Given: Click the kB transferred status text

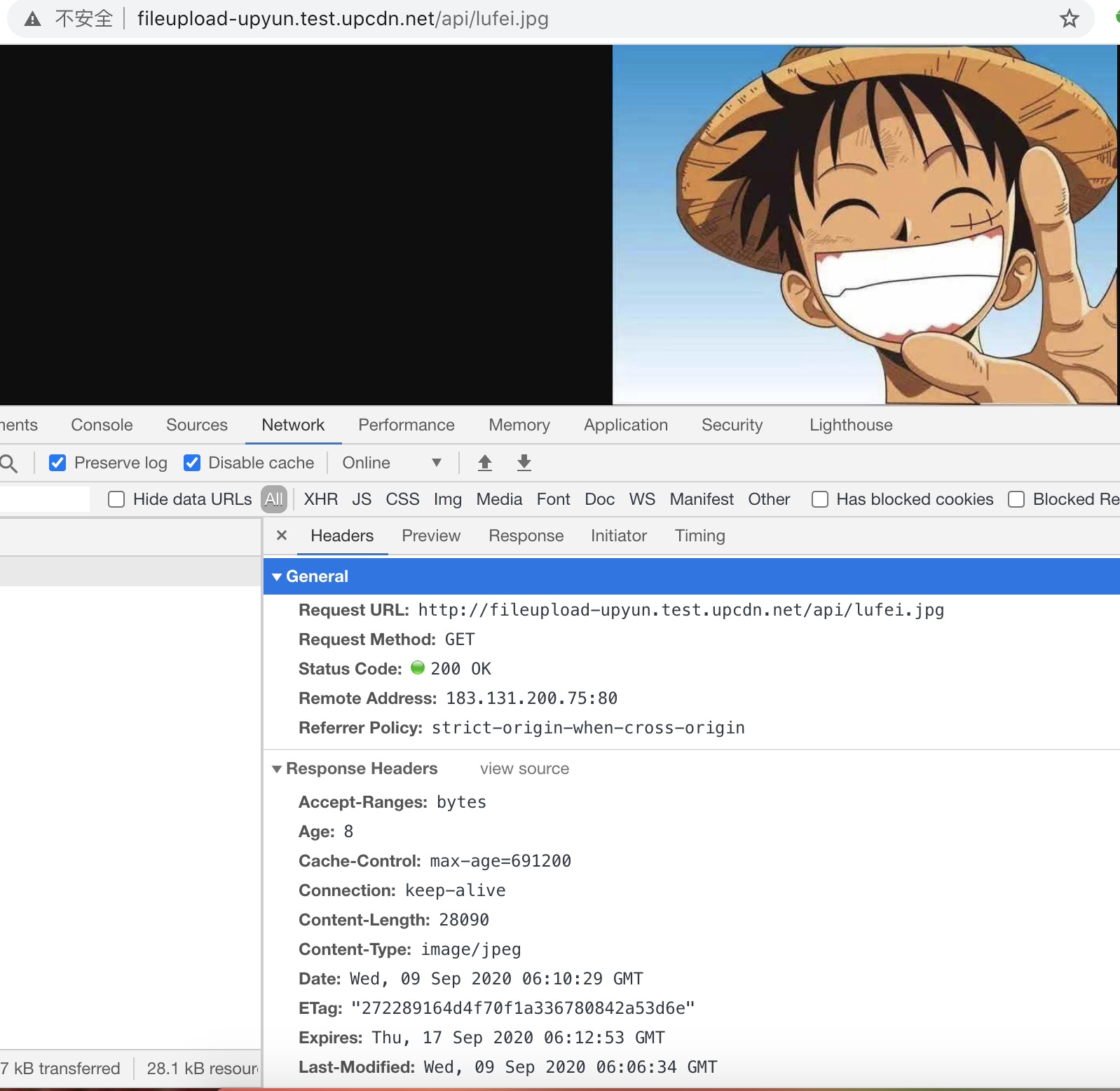Looking at the screenshot, I should click(60, 1069).
